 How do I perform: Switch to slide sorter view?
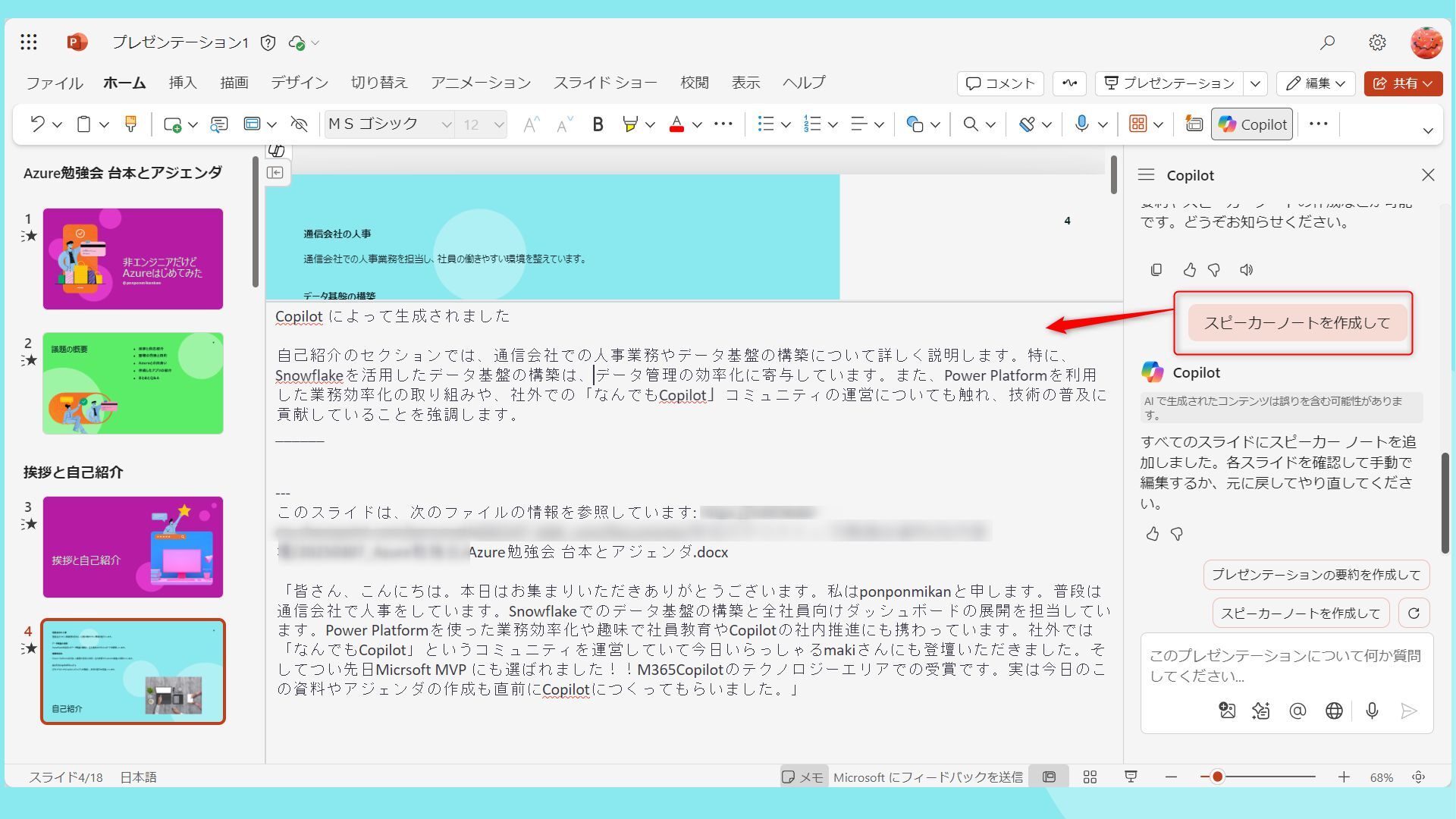1090,777
